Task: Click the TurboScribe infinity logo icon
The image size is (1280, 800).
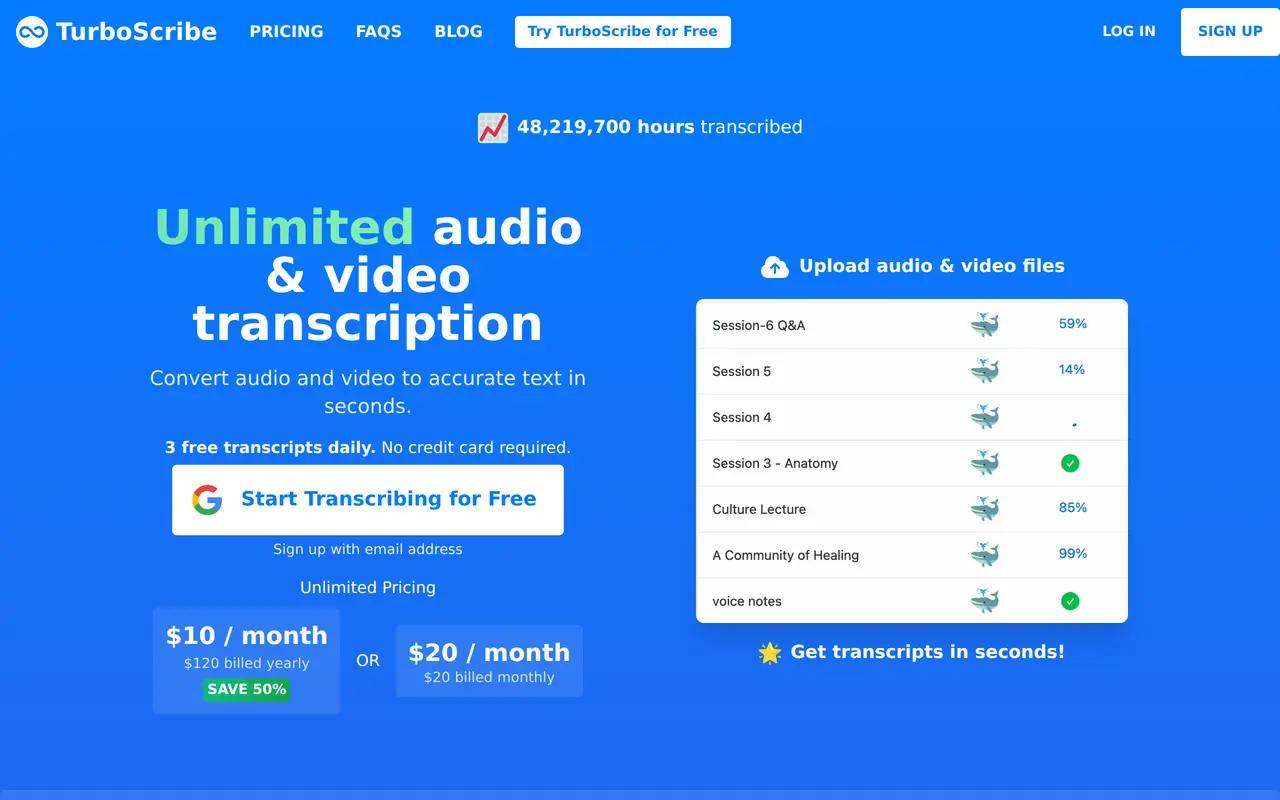Action: click(x=32, y=32)
